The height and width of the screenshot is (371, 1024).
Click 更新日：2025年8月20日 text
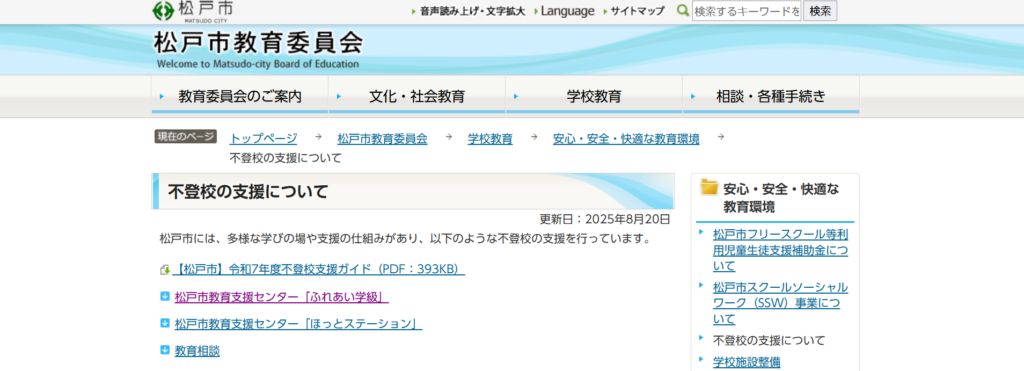point(605,219)
